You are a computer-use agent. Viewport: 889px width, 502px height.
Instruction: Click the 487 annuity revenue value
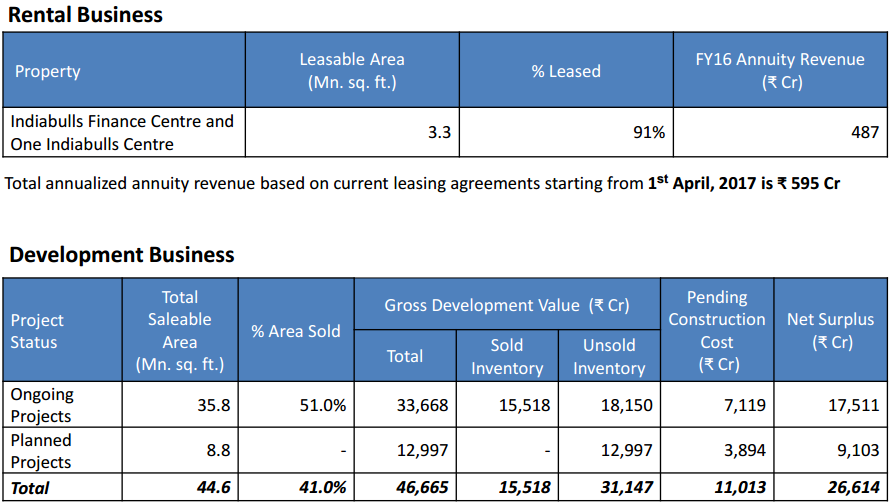(x=865, y=133)
